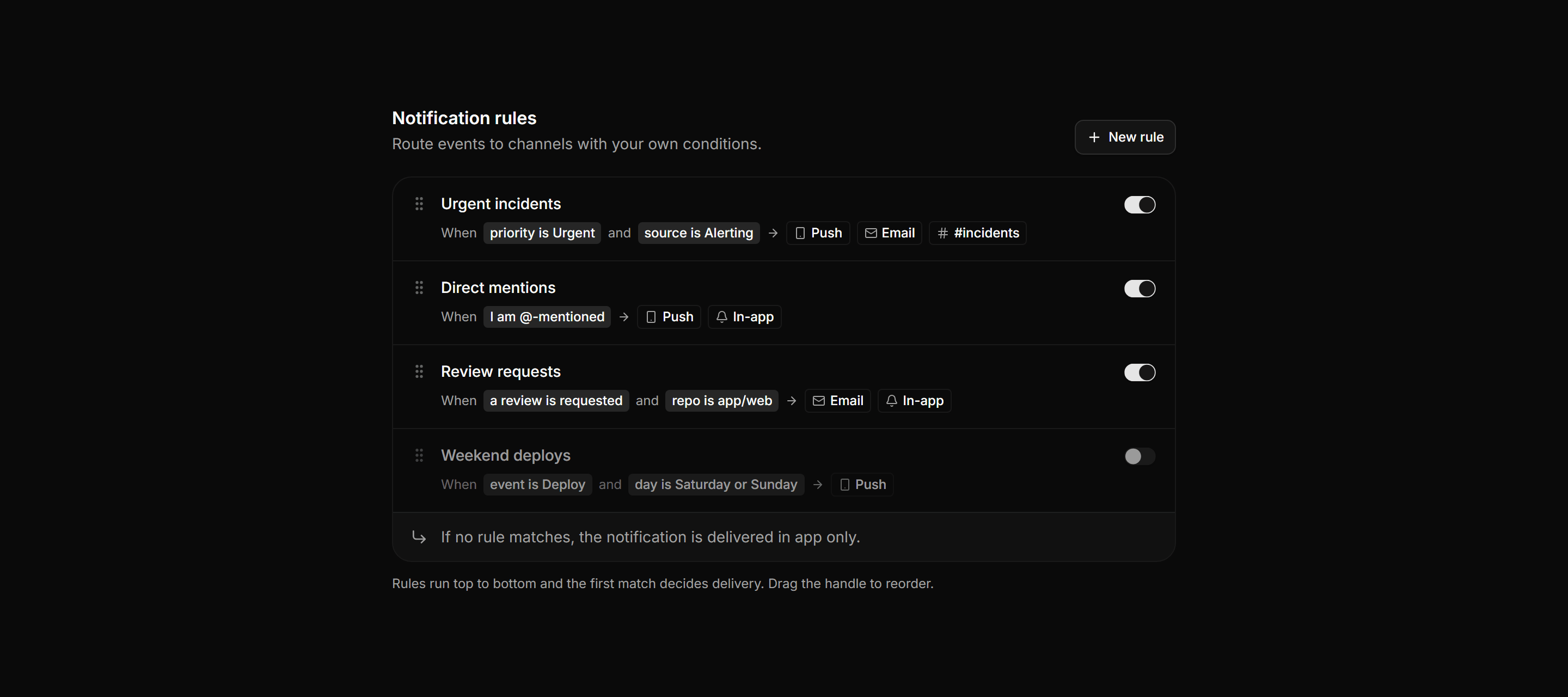Click bell icon in Direct mentions In-app

(721, 317)
